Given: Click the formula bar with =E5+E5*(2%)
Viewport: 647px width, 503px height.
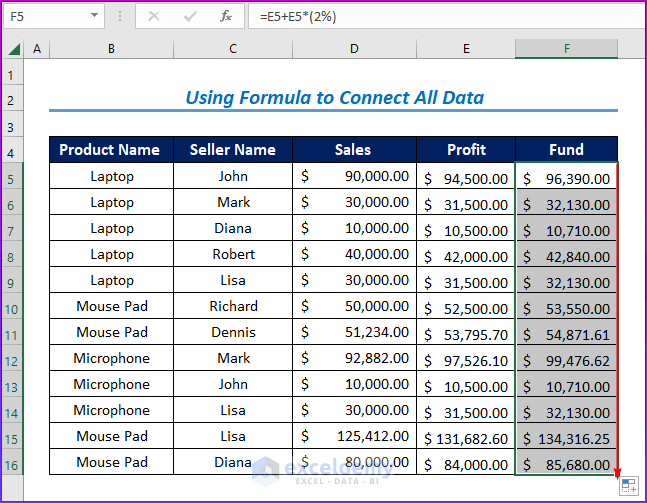Looking at the screenshot, I should point(447,17).
